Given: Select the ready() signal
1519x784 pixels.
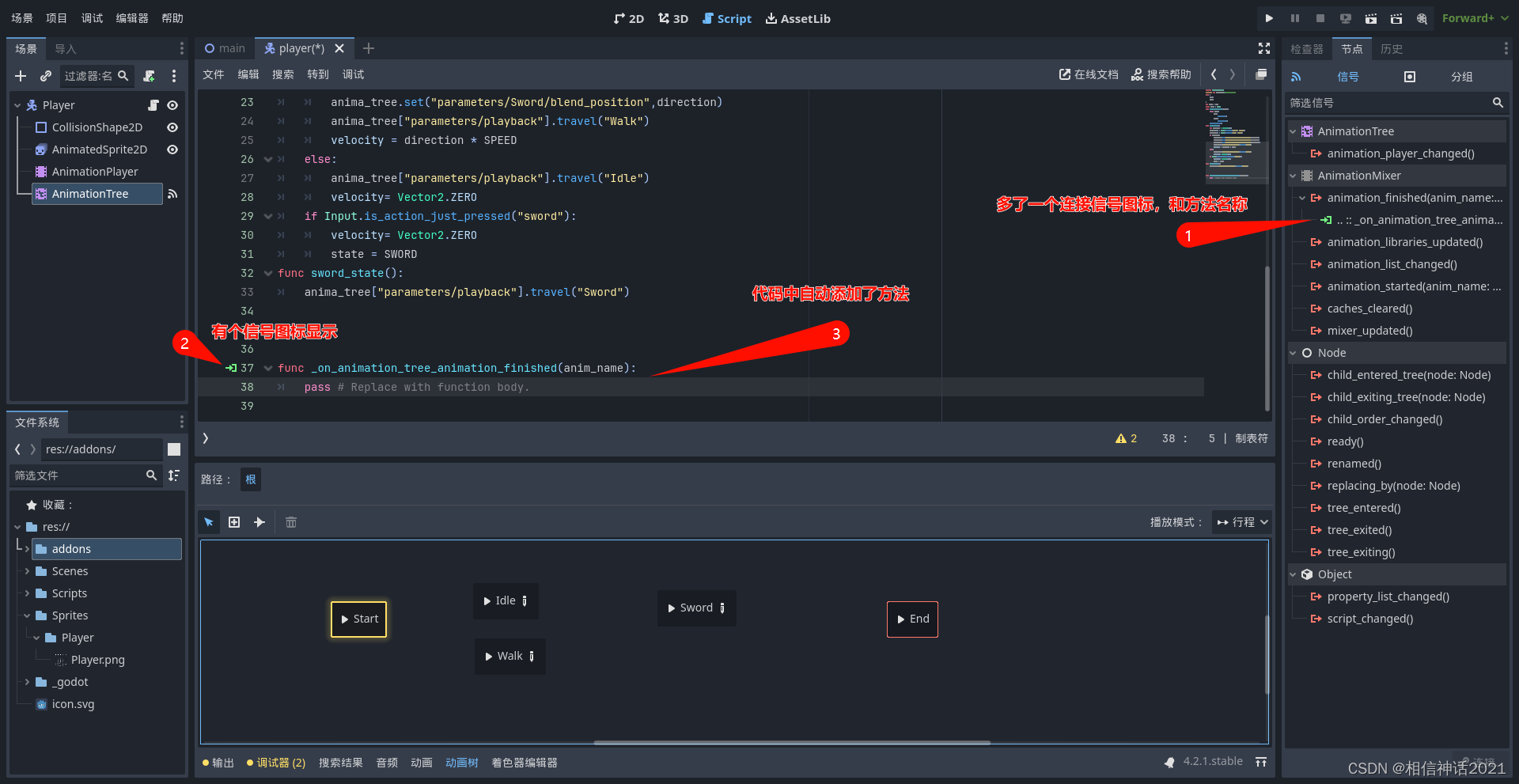Looking at the screenshot, I should (1345, 441).
